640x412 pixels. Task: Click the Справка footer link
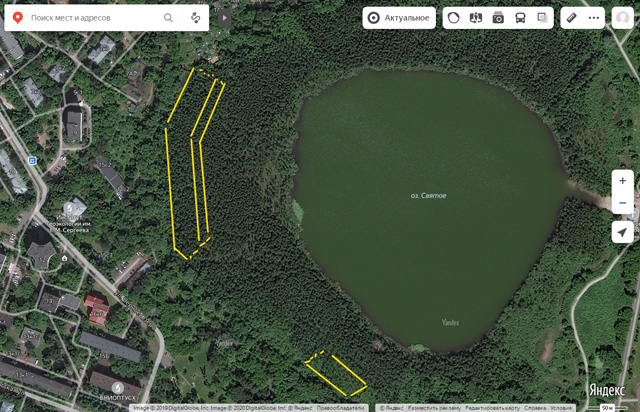click(535, 408)
